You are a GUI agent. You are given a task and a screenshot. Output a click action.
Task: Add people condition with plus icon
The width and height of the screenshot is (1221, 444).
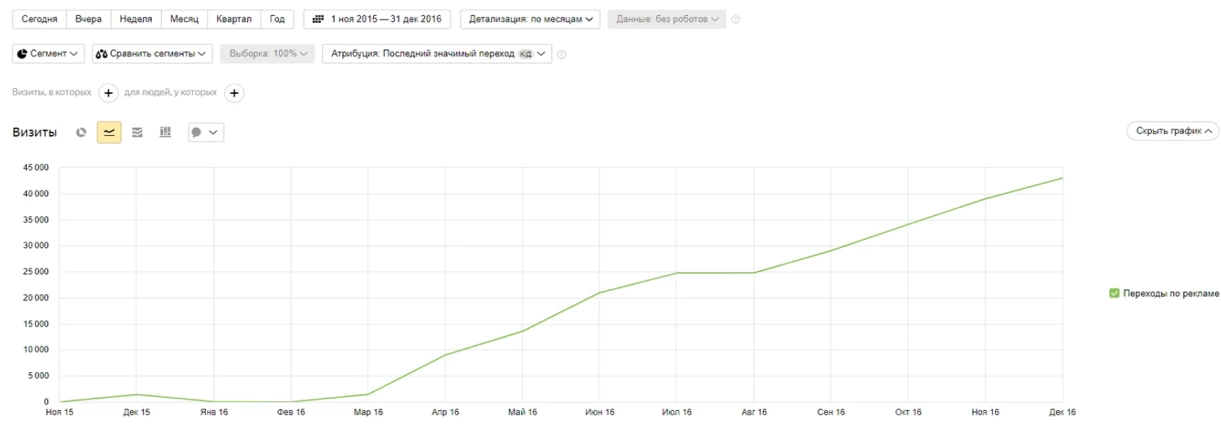[x=234, y=93]
